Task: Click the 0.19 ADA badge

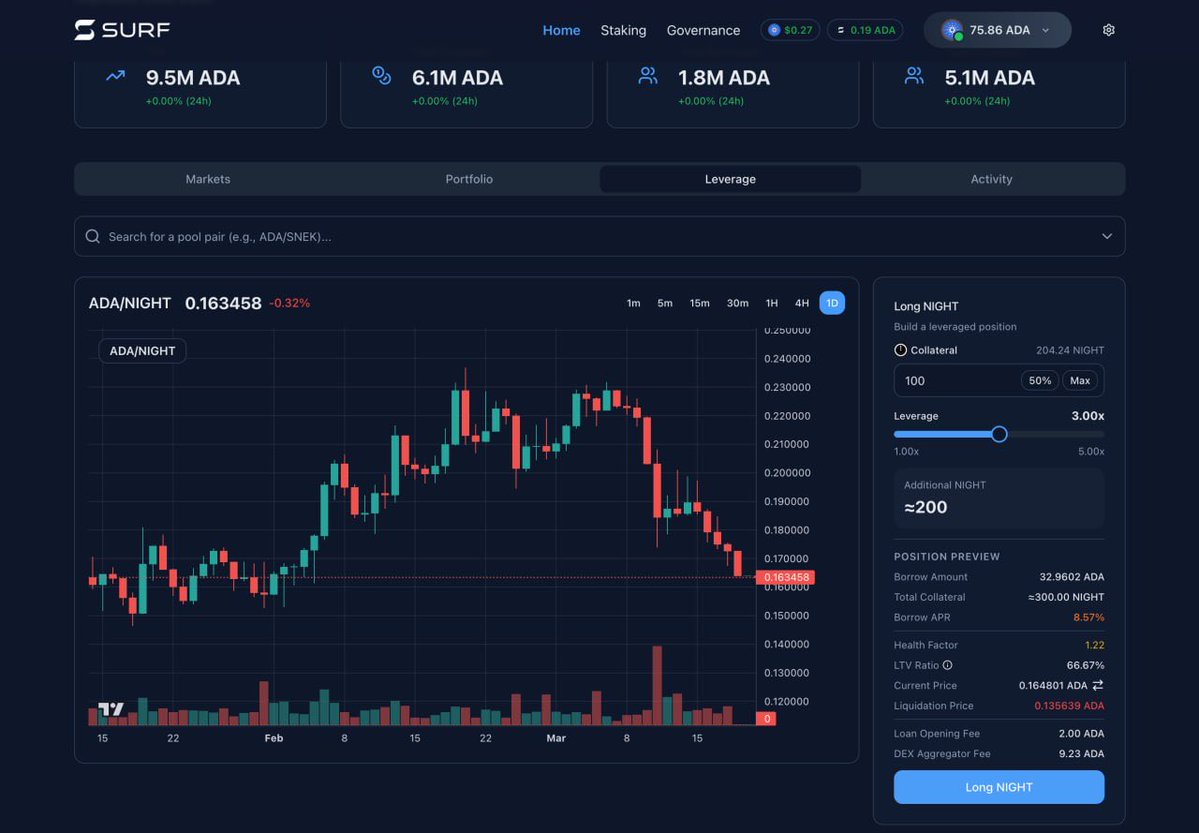Action: point(865,30)
